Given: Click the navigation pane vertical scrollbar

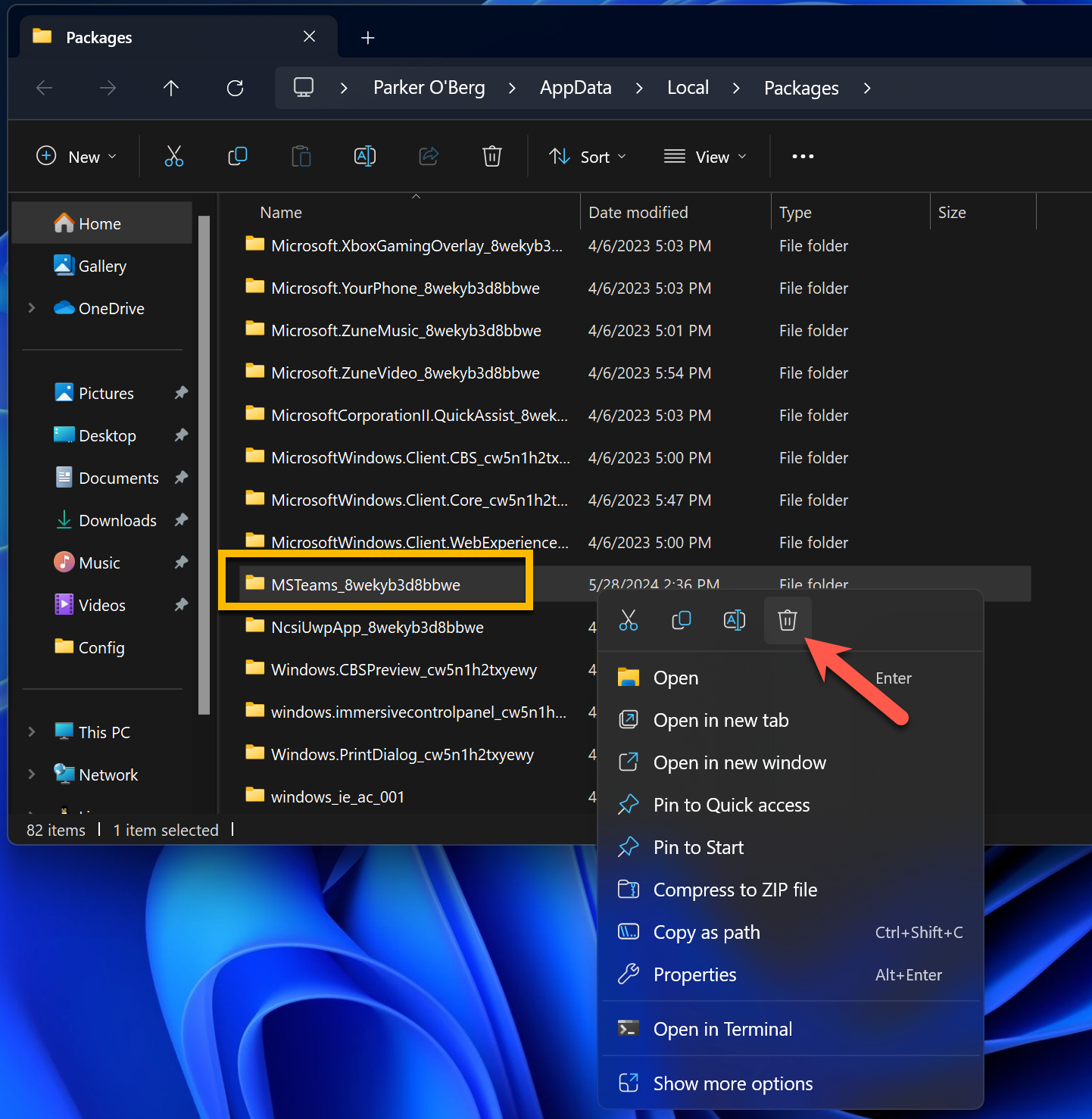Looking at the screenshot, I should coord(204,465).
